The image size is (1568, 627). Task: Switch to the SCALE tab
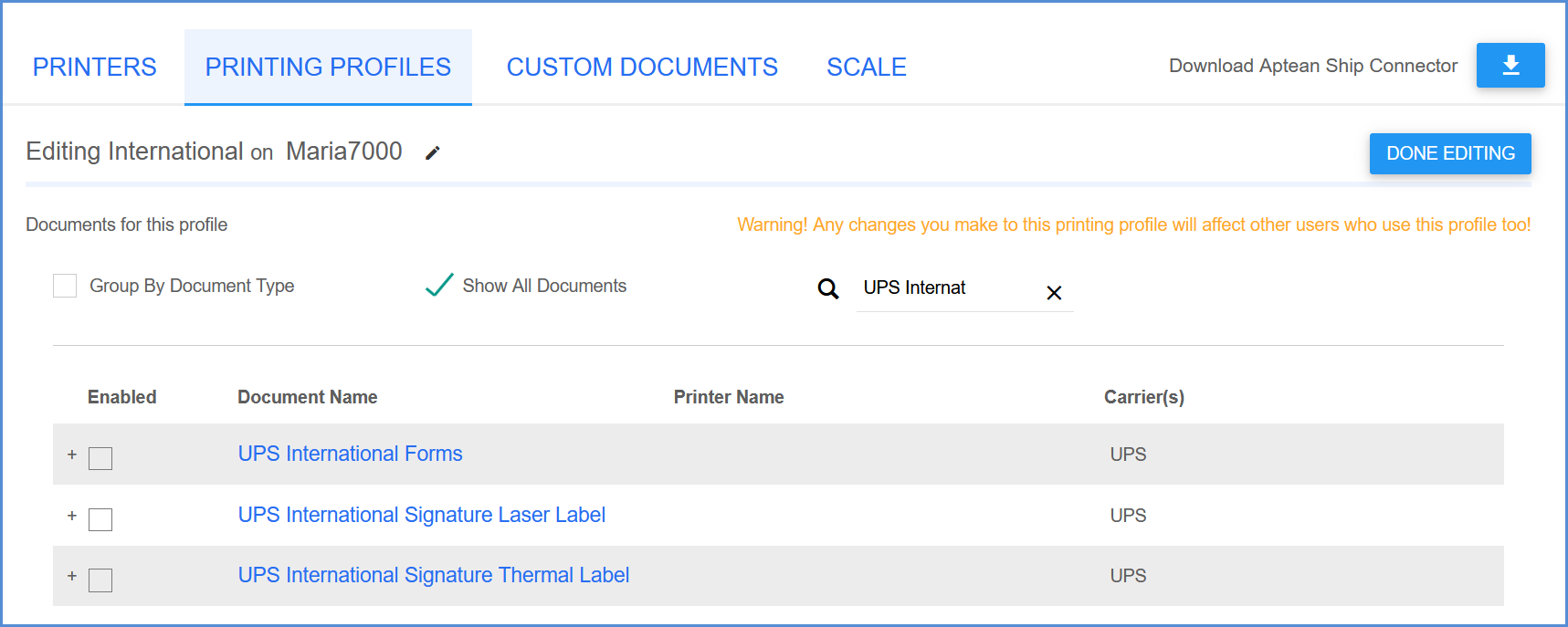coord(866,66)
